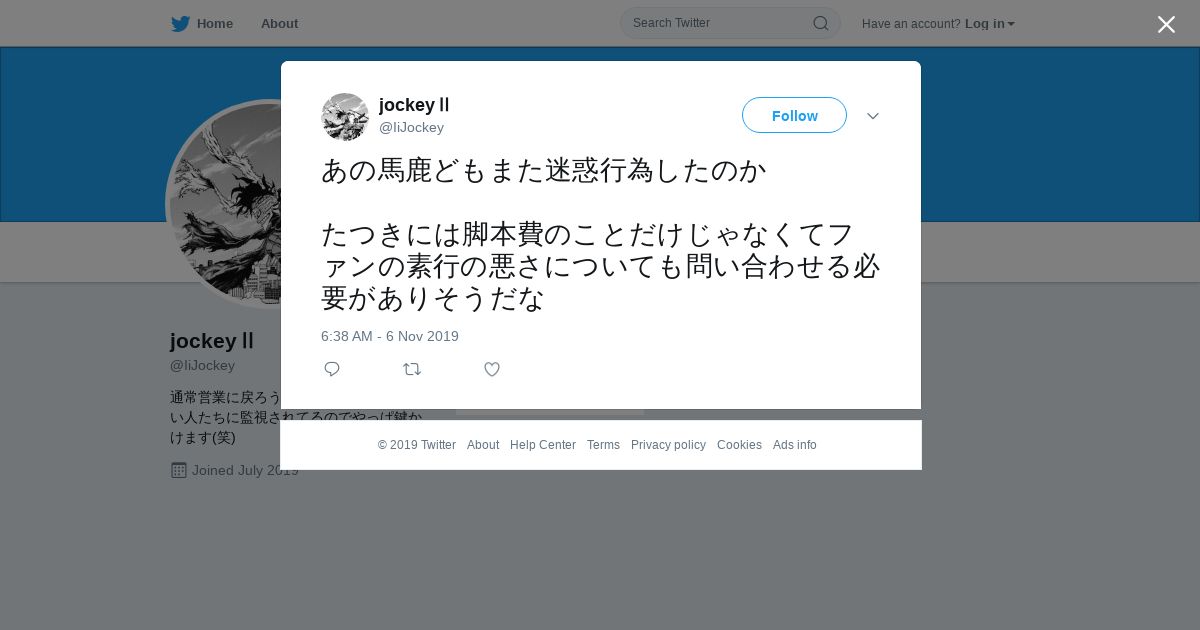1200x630 pixels.
Task: Retweet using the retweet arrows icon
Action: (412, 369)
